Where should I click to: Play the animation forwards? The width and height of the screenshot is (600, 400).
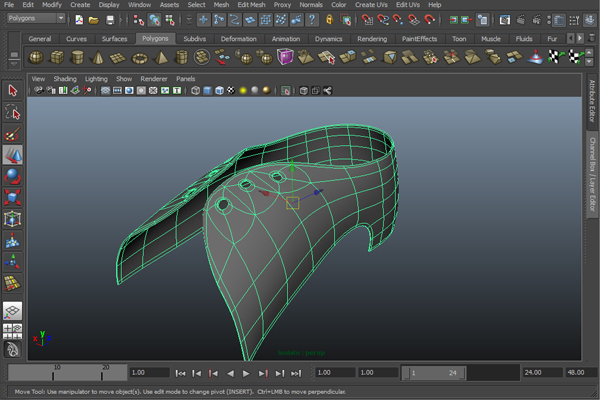point(246,373)
